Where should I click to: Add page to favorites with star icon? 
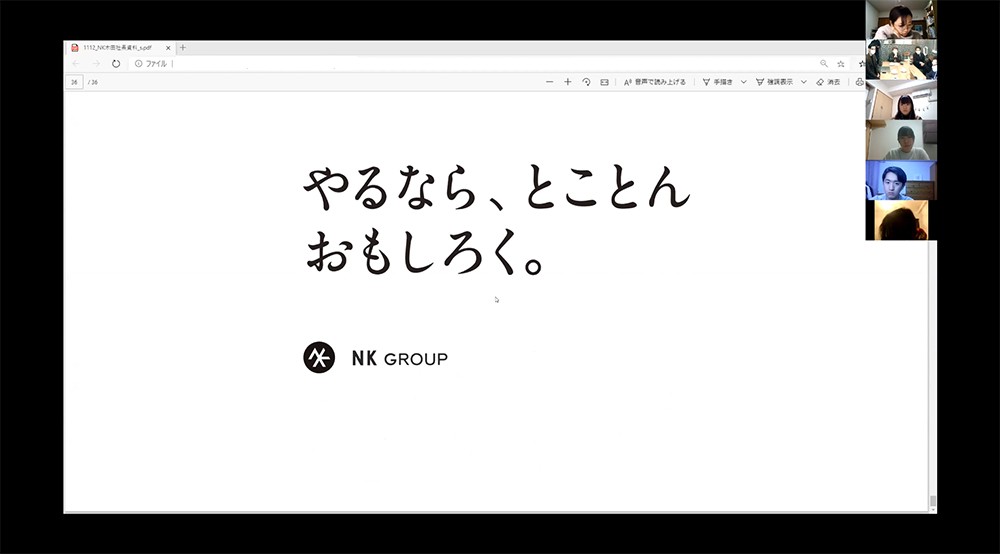click(841, 63)
